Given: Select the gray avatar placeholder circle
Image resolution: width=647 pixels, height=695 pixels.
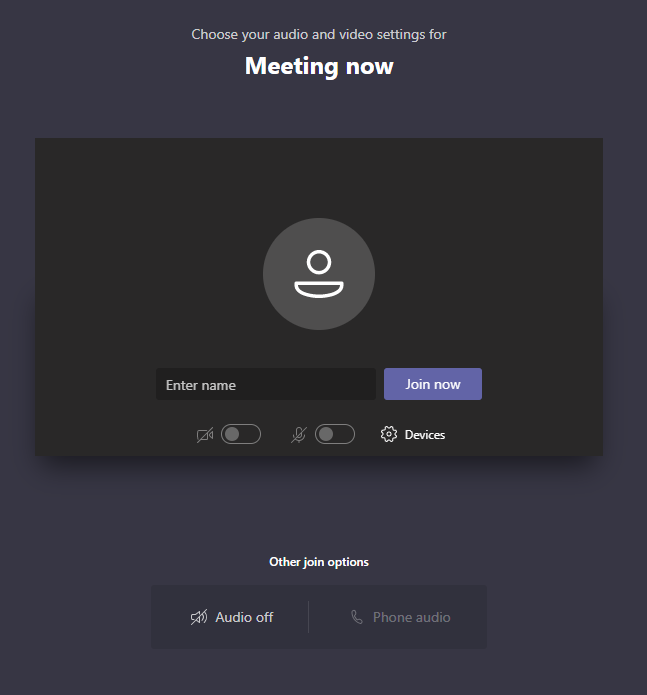Looking at the screenshot, I should tap(319, 274).
